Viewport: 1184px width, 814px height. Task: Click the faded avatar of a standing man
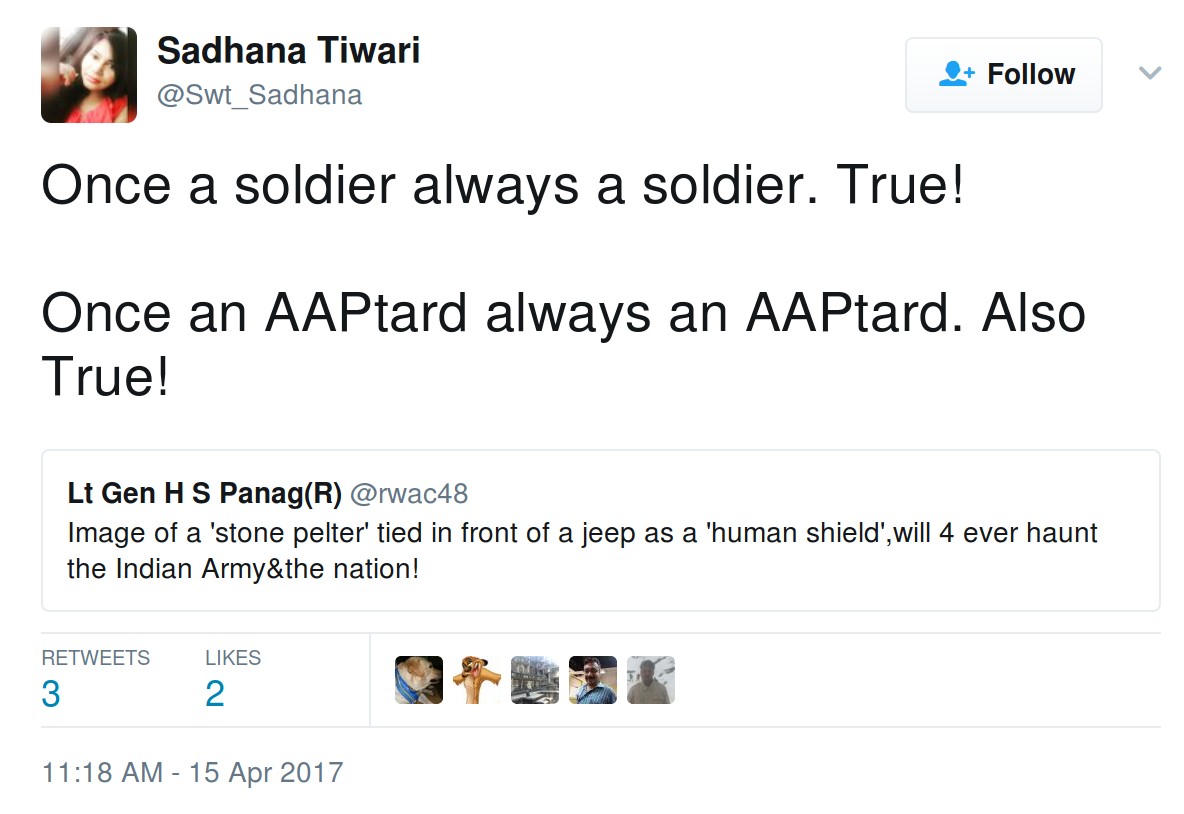[x=651, y=680]
